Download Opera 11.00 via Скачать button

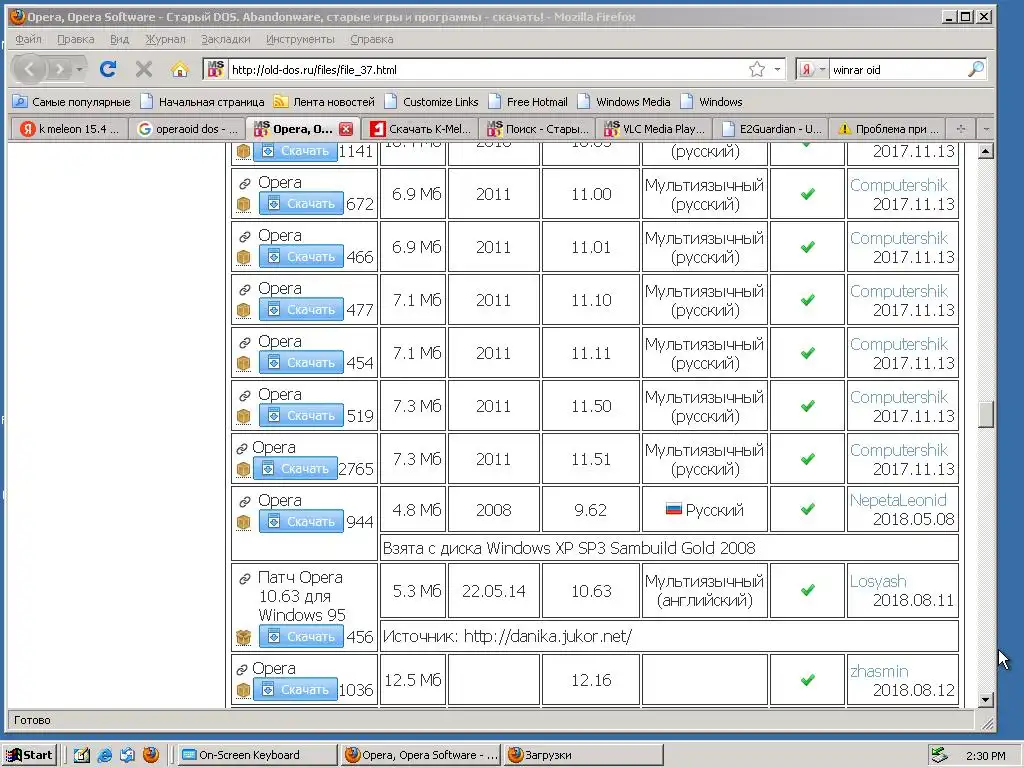[301, 204]
